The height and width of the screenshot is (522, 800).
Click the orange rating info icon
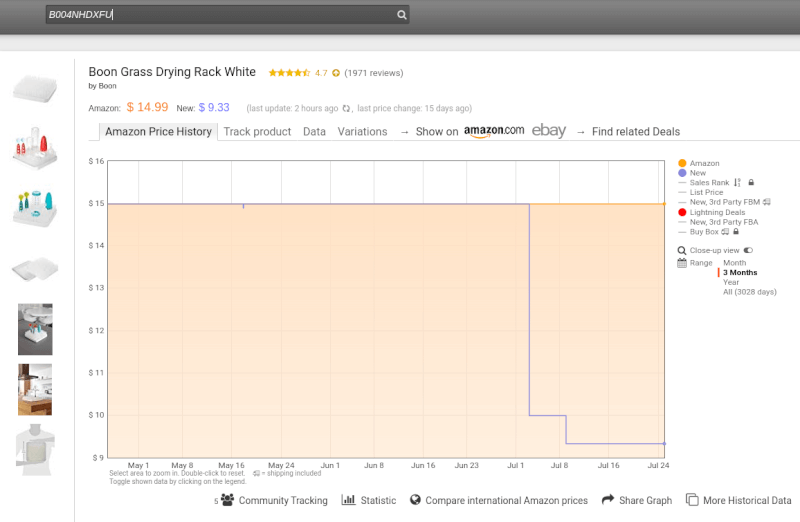pos(336,73)
